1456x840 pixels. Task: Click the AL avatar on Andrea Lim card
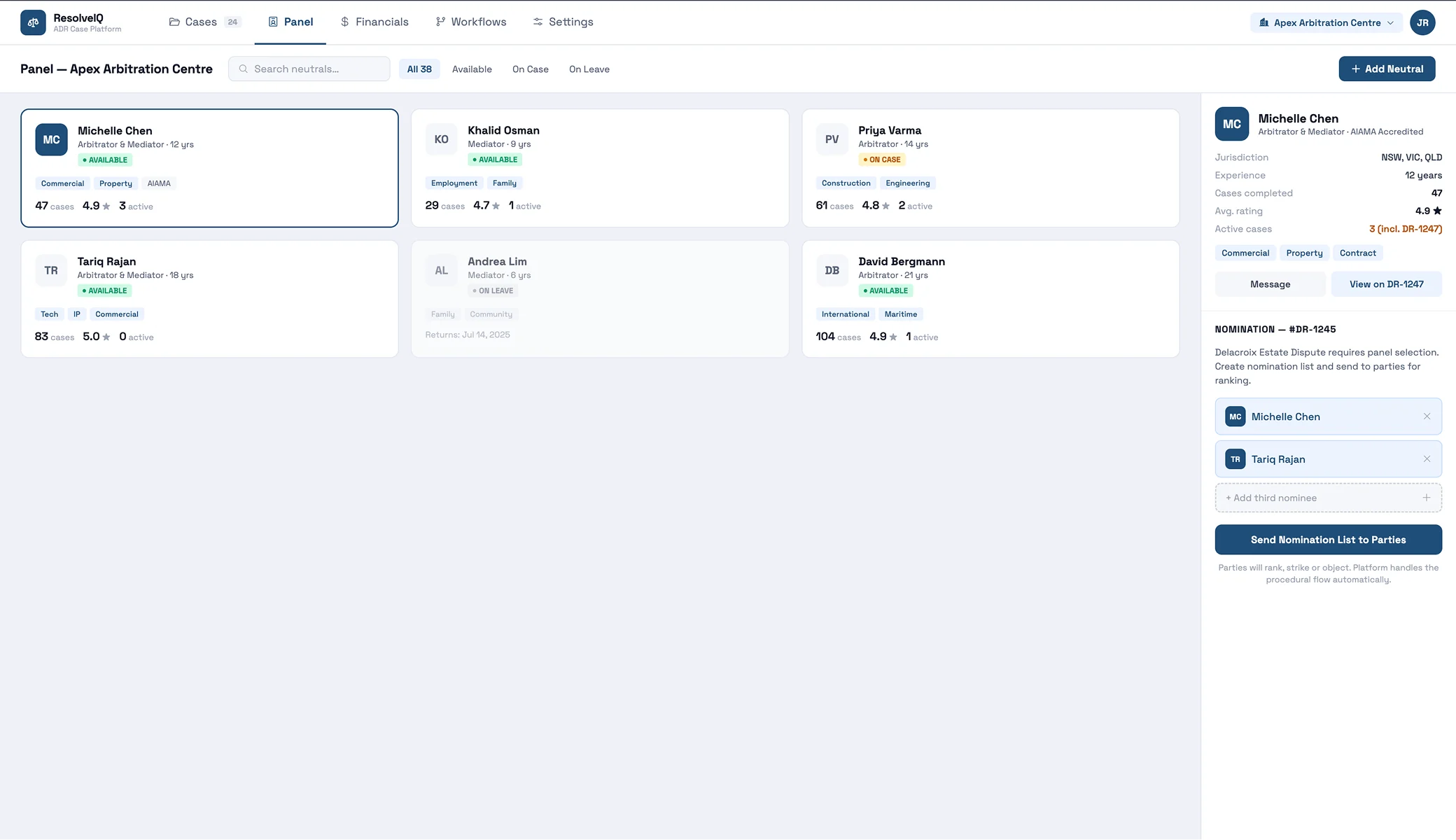(441, 270)
